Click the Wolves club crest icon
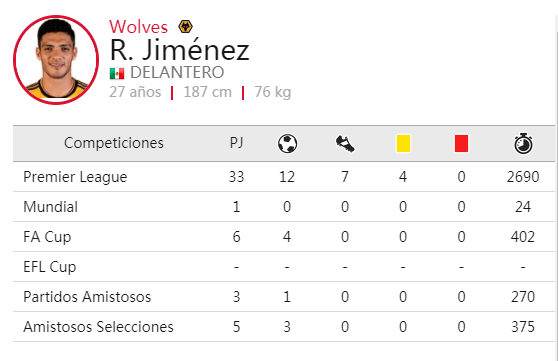Image resolution: width=558 pixels, height=361 pixels. pos(185,27)
